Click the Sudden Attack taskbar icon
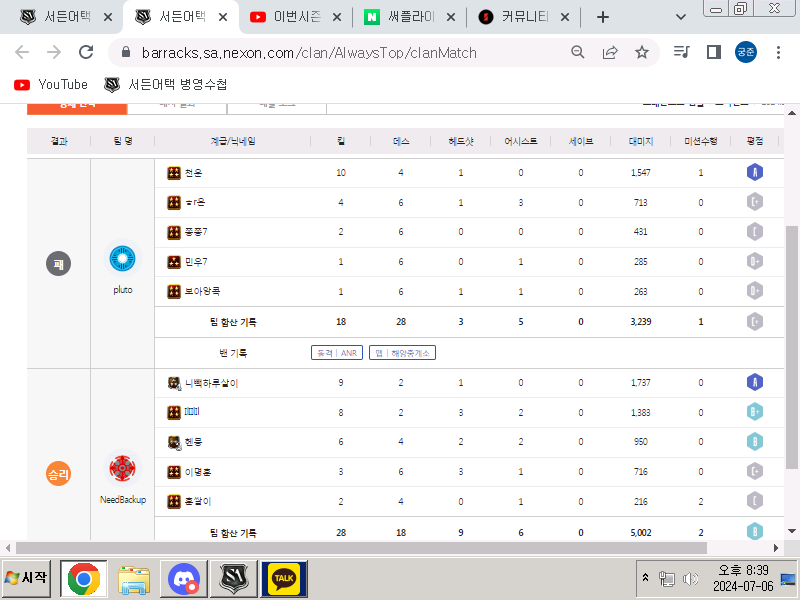The width and height of the screenshot is (800, 600). (x=233, y=578)
